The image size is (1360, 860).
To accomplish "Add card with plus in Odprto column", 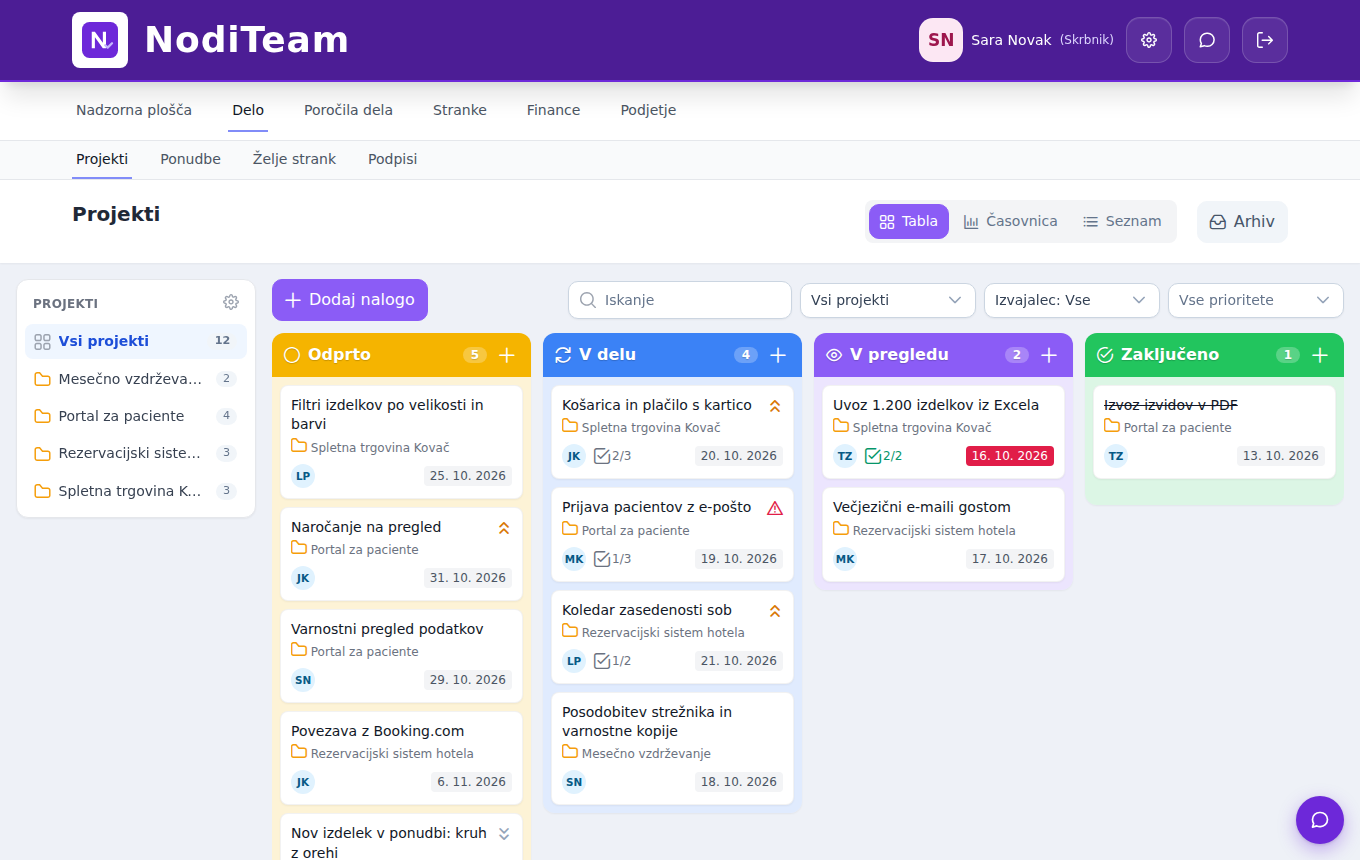I will (507, 355).
